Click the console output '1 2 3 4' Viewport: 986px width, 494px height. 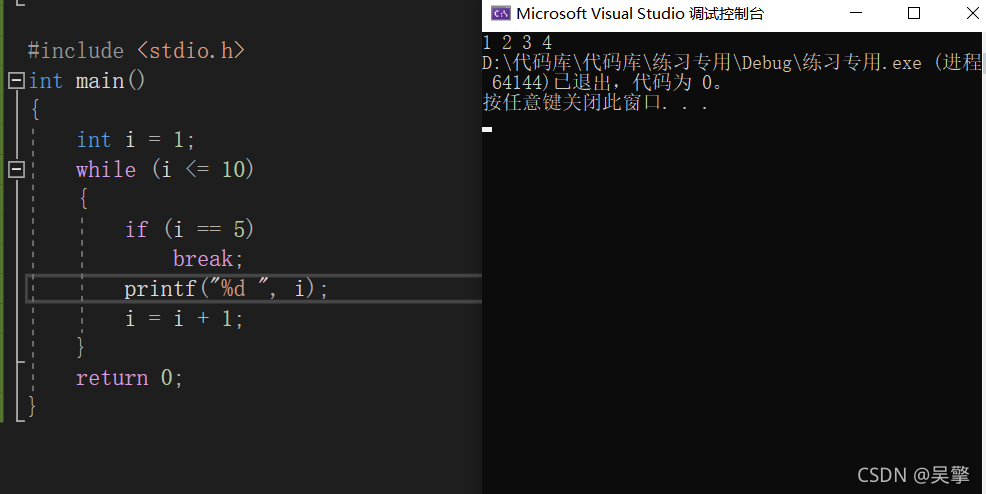(518, 43)
